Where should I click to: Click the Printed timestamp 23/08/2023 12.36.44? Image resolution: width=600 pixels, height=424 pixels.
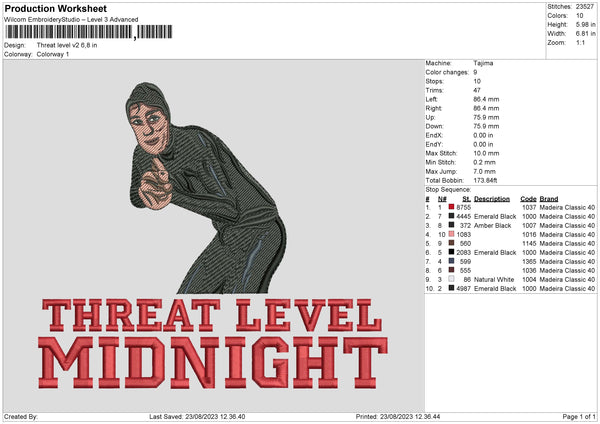410,416
